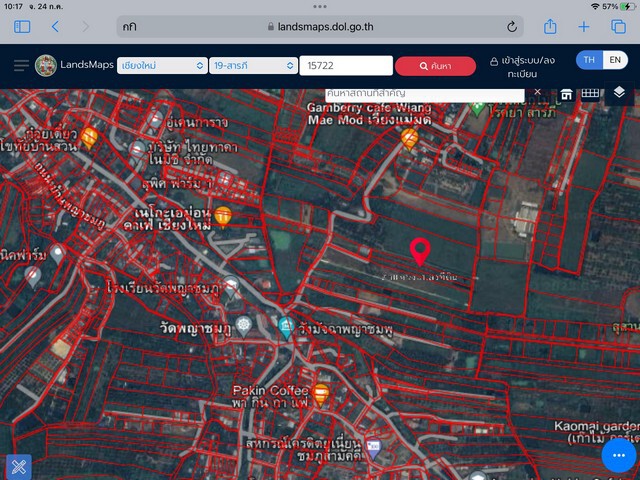640x480 pixels.
Task: Open the drawing tools button
Action: [x=19, y=467]
